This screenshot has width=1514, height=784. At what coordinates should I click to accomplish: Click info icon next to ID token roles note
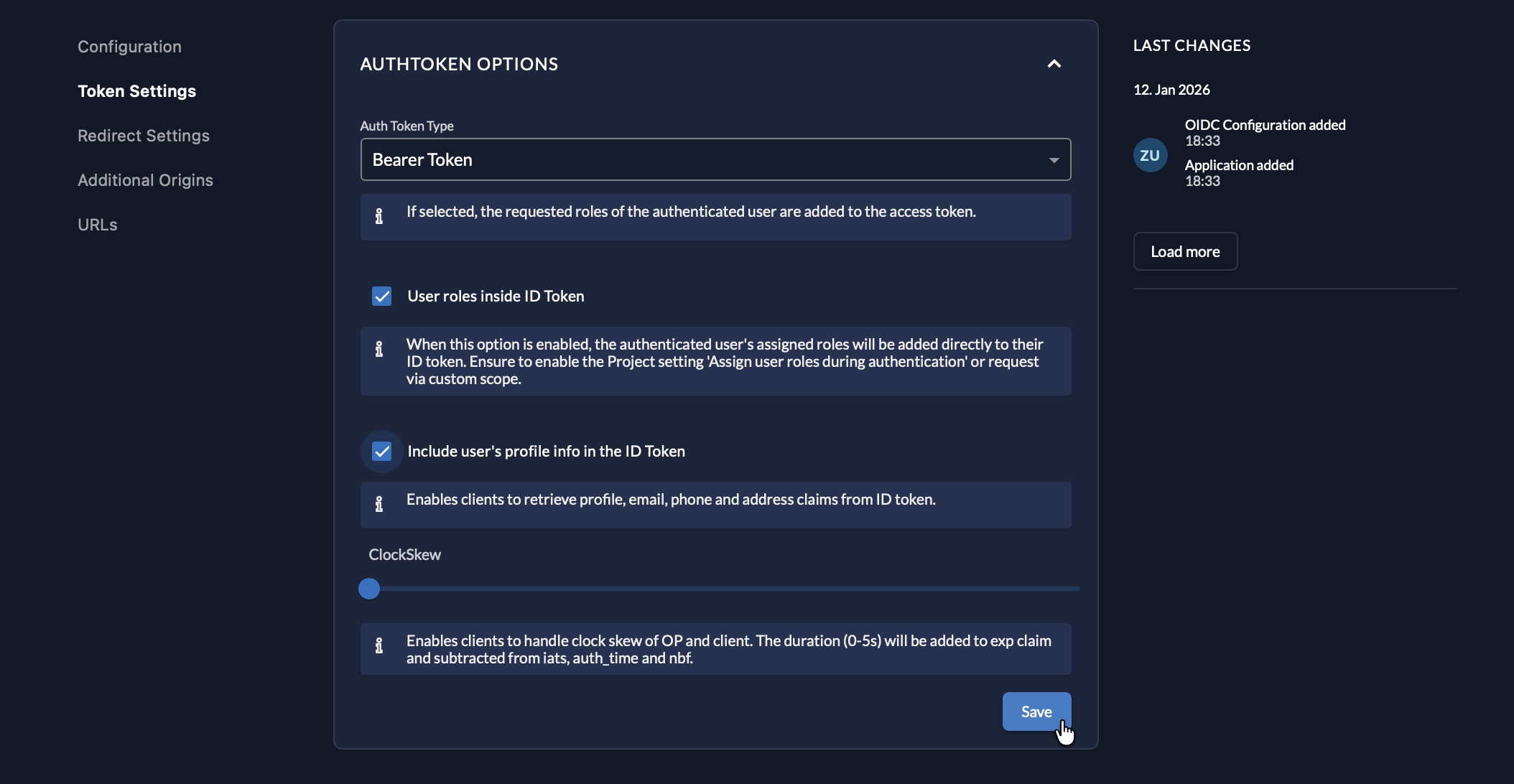coord(379,350)
